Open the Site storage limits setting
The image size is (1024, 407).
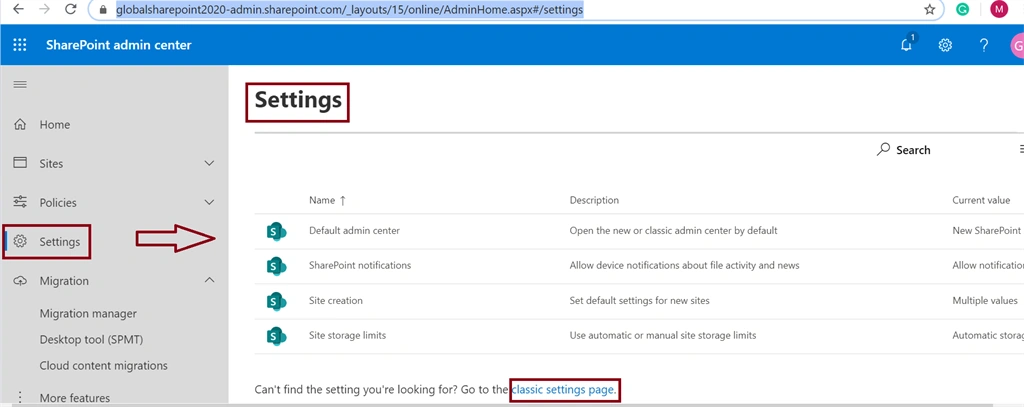[x=347, y=335]
